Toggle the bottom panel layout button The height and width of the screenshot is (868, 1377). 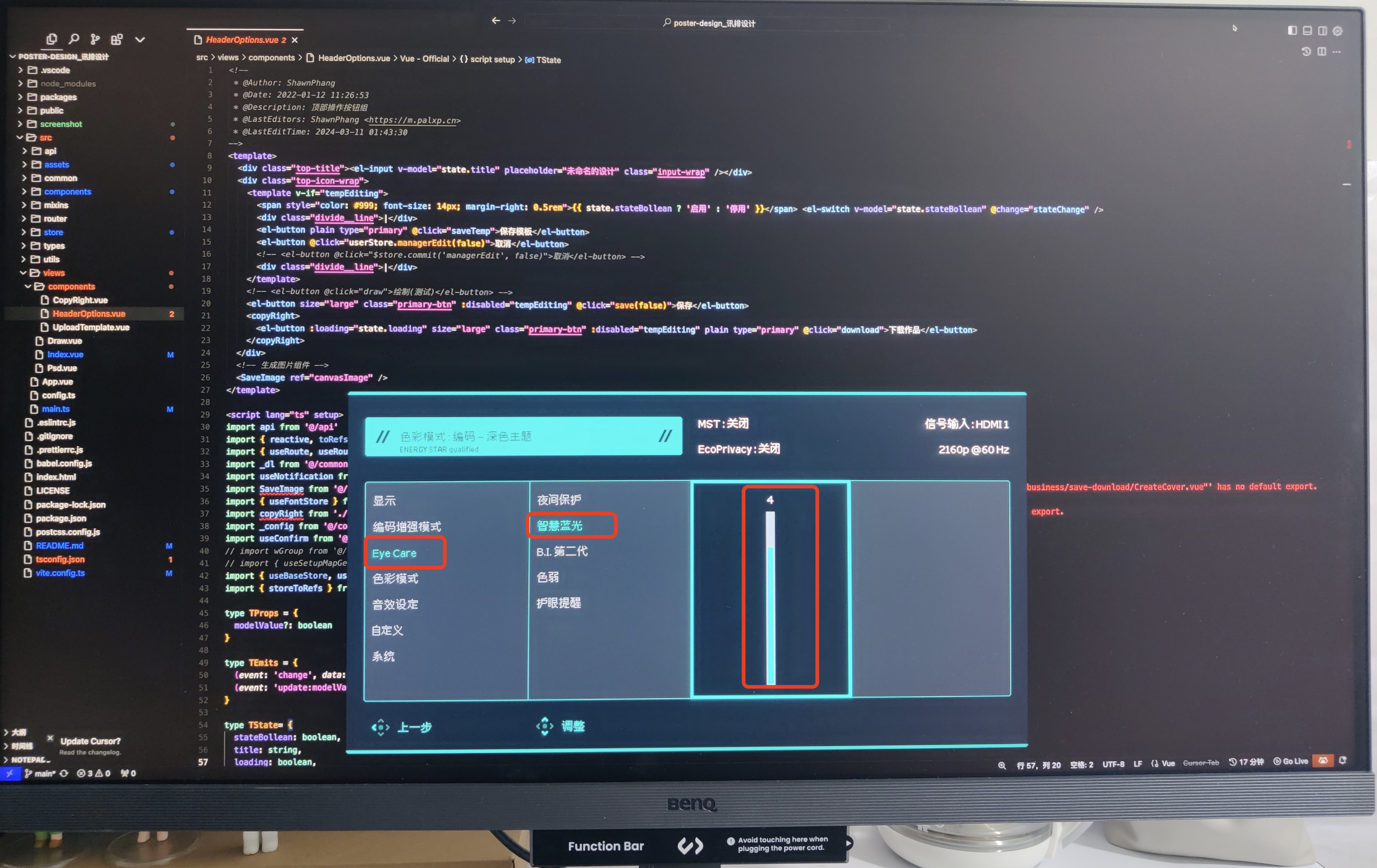[x=1307, y=30]
